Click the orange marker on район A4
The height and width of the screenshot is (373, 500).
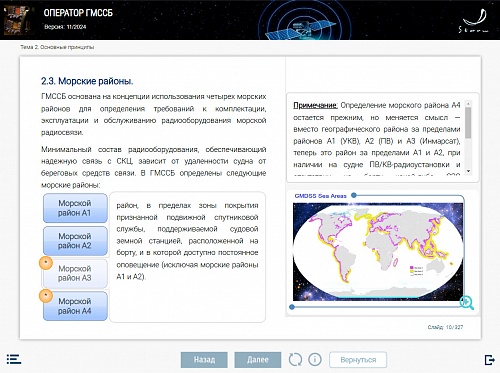(x=46, y=296)
